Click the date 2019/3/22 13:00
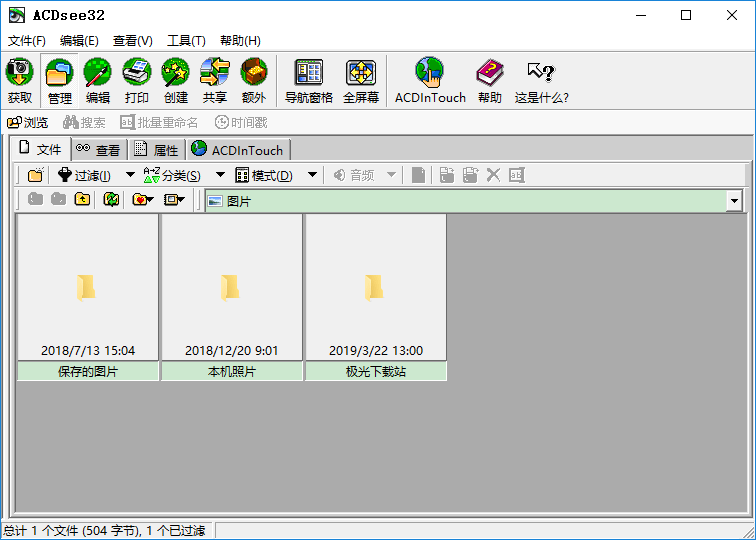This screenshot has height=540, width=756. coord(376,351)
